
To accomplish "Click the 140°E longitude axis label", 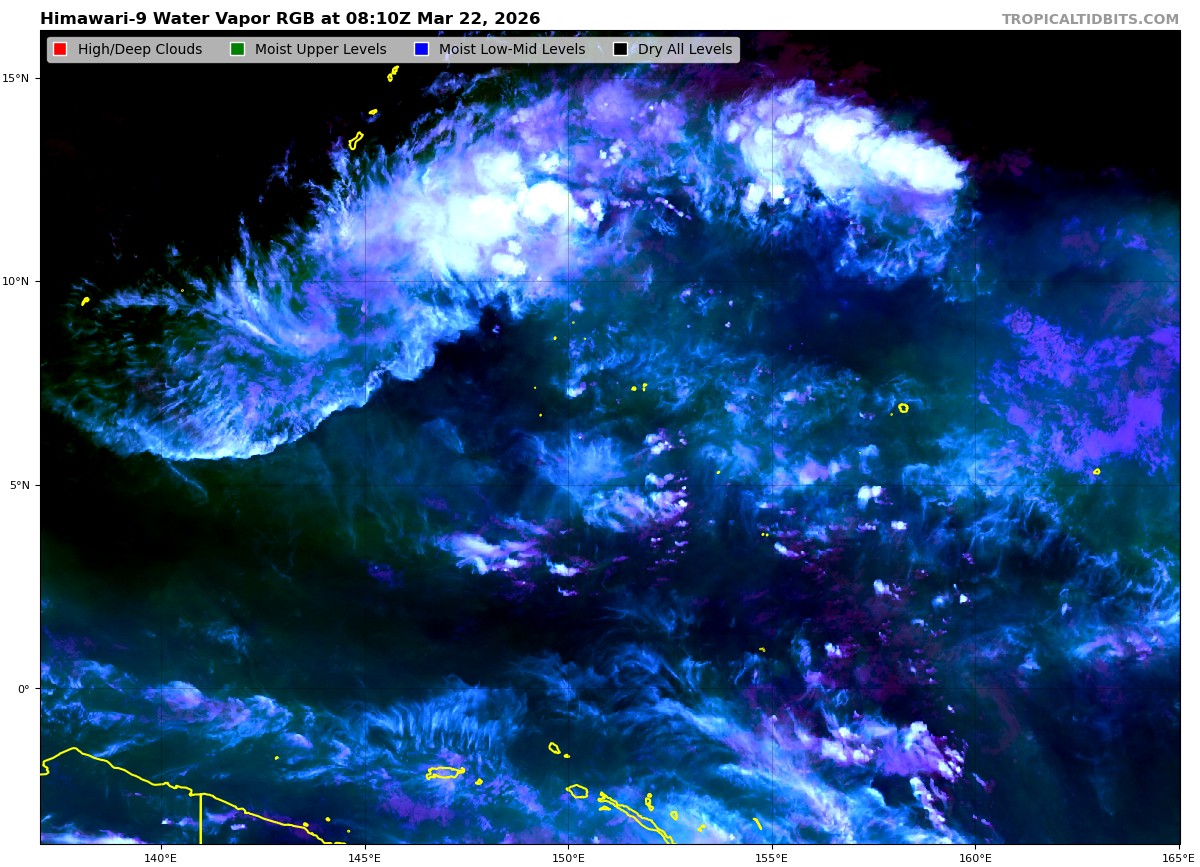I will (160, 857).
